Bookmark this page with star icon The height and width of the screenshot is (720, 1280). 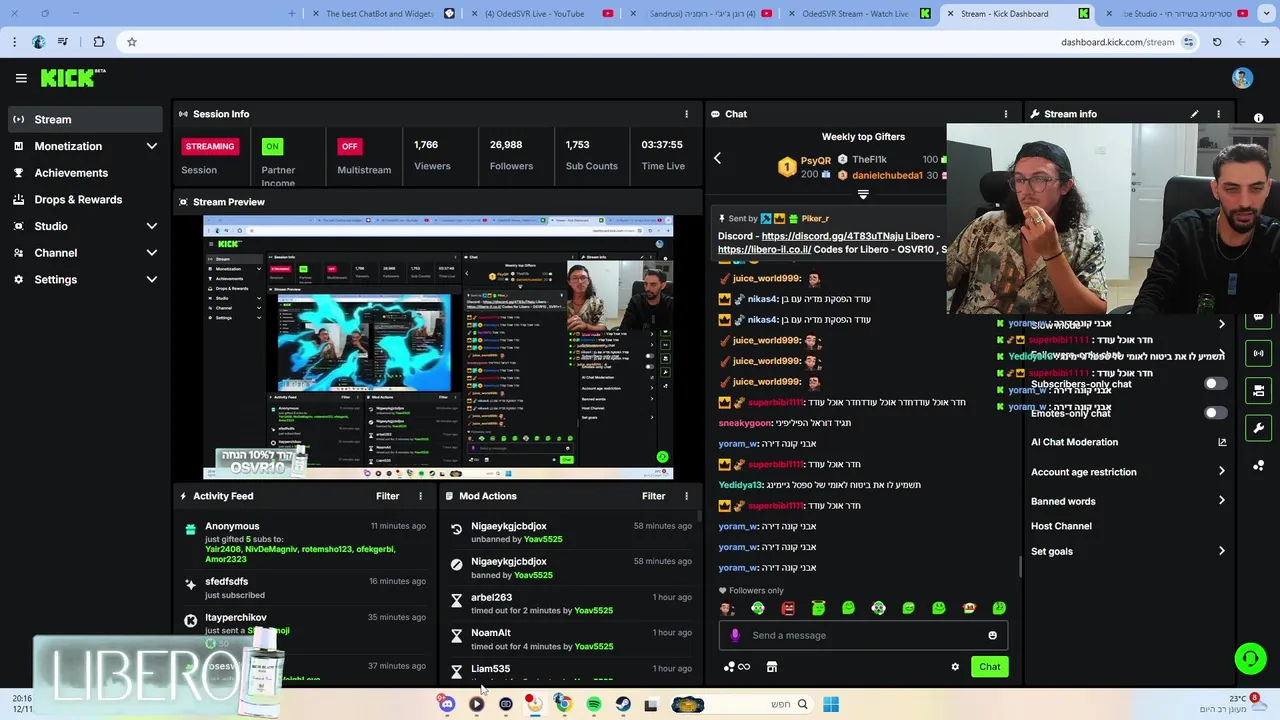click(131, 42)
